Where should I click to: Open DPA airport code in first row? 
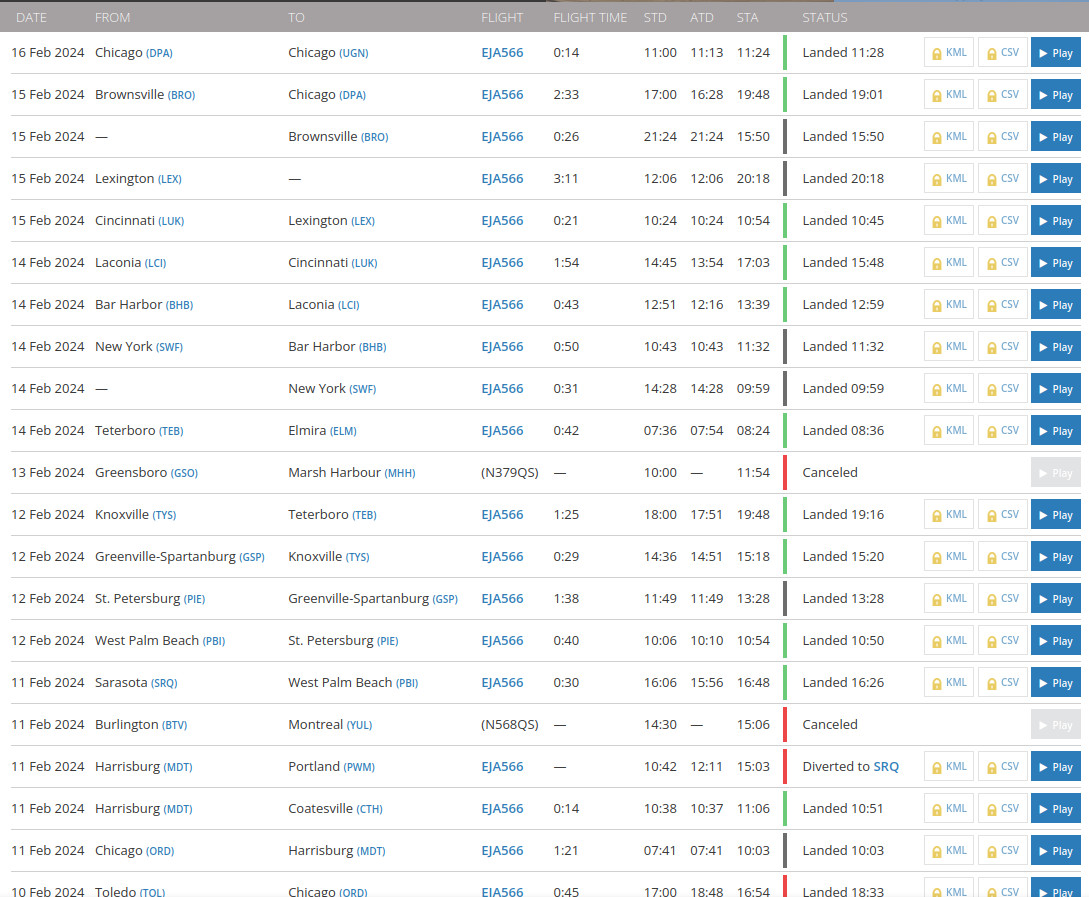pos(159,53)
